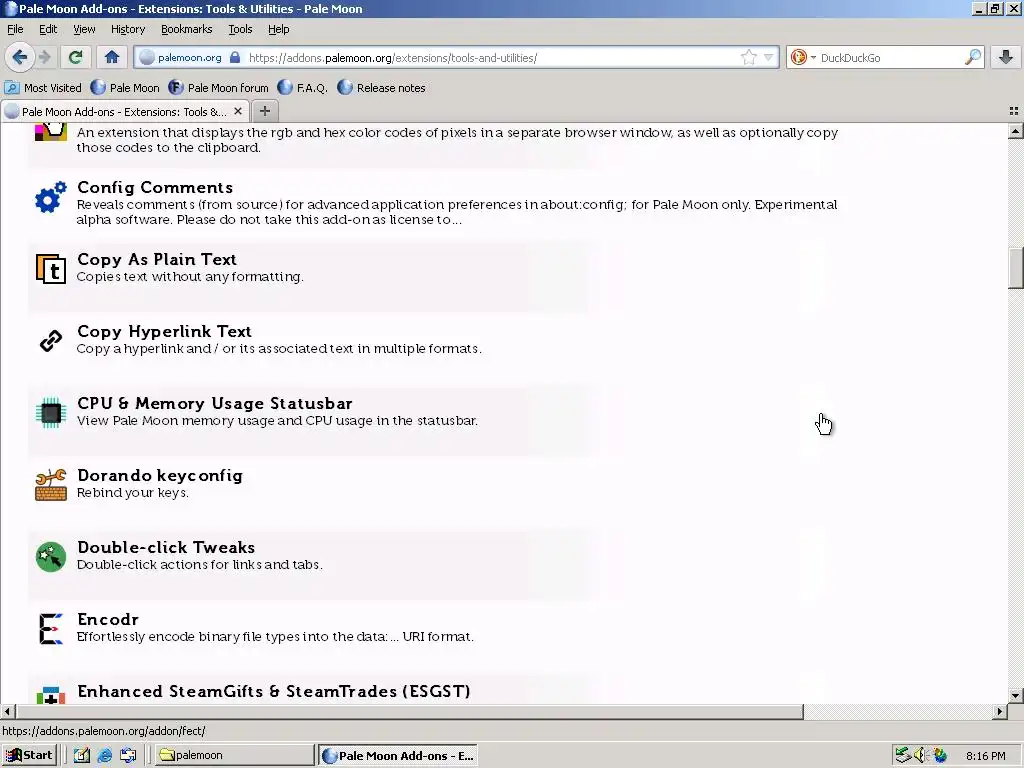1024x768 pixels.
Task: Open the History menu
Action: coord(127,29)
